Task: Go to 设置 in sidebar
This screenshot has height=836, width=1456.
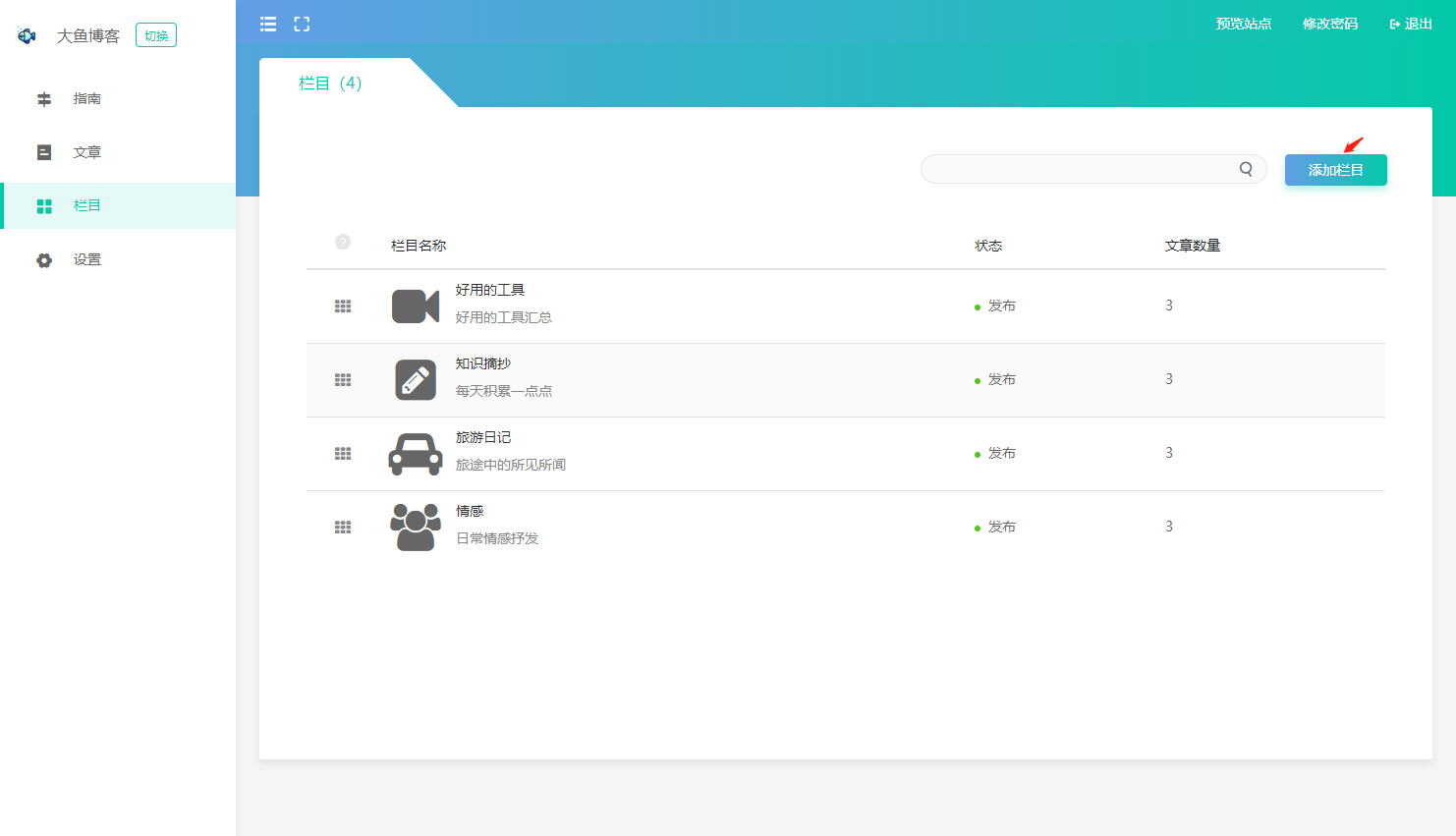Action: [86, 260]
